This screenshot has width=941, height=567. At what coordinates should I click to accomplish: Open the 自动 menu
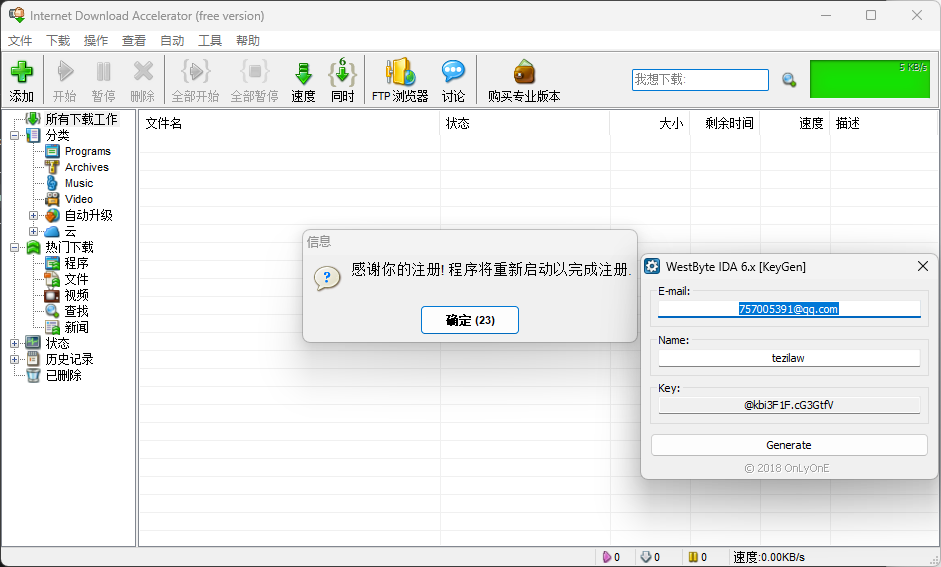click(x=172, y=41)
